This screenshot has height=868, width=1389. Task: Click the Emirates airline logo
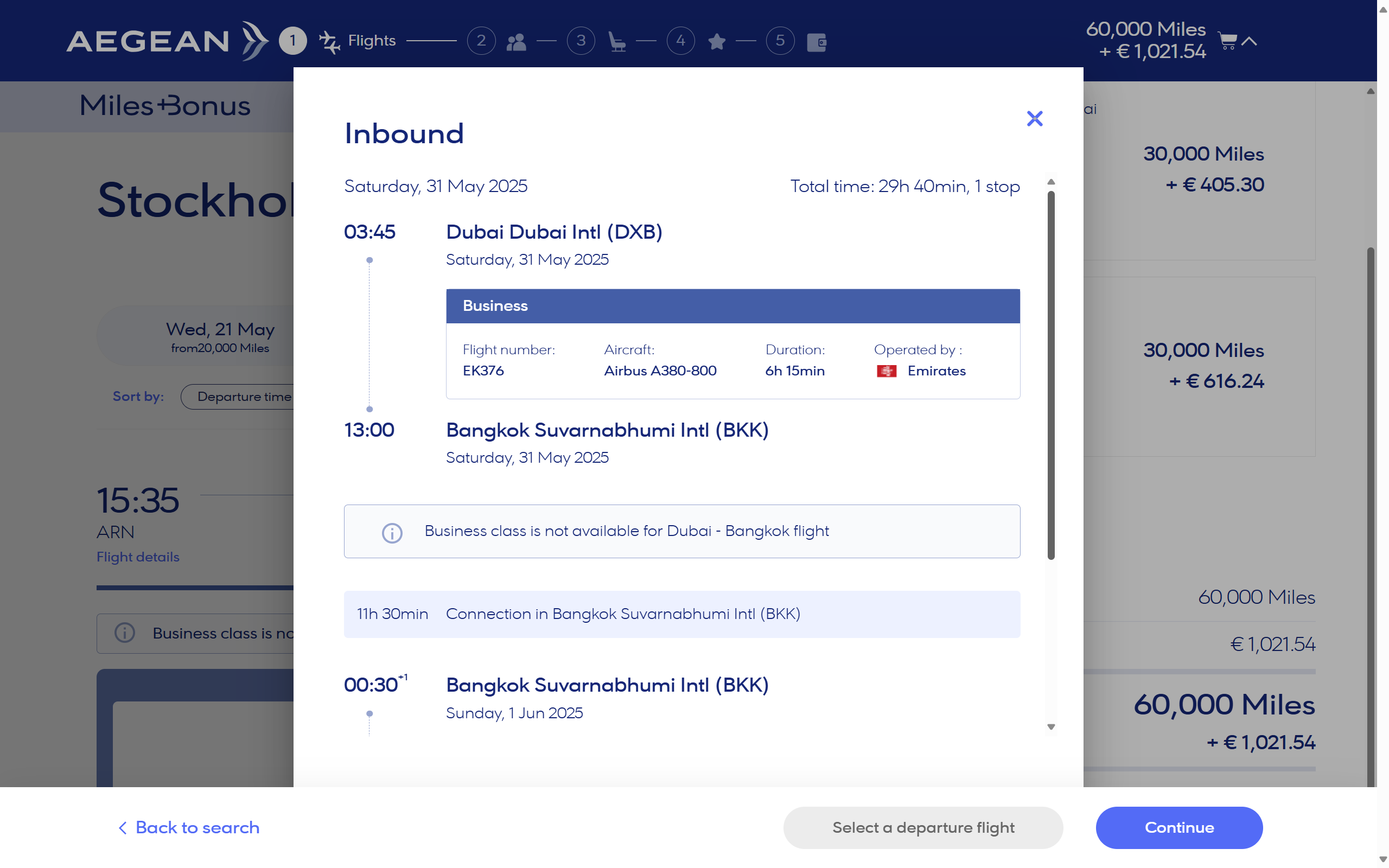pos(886,372)
